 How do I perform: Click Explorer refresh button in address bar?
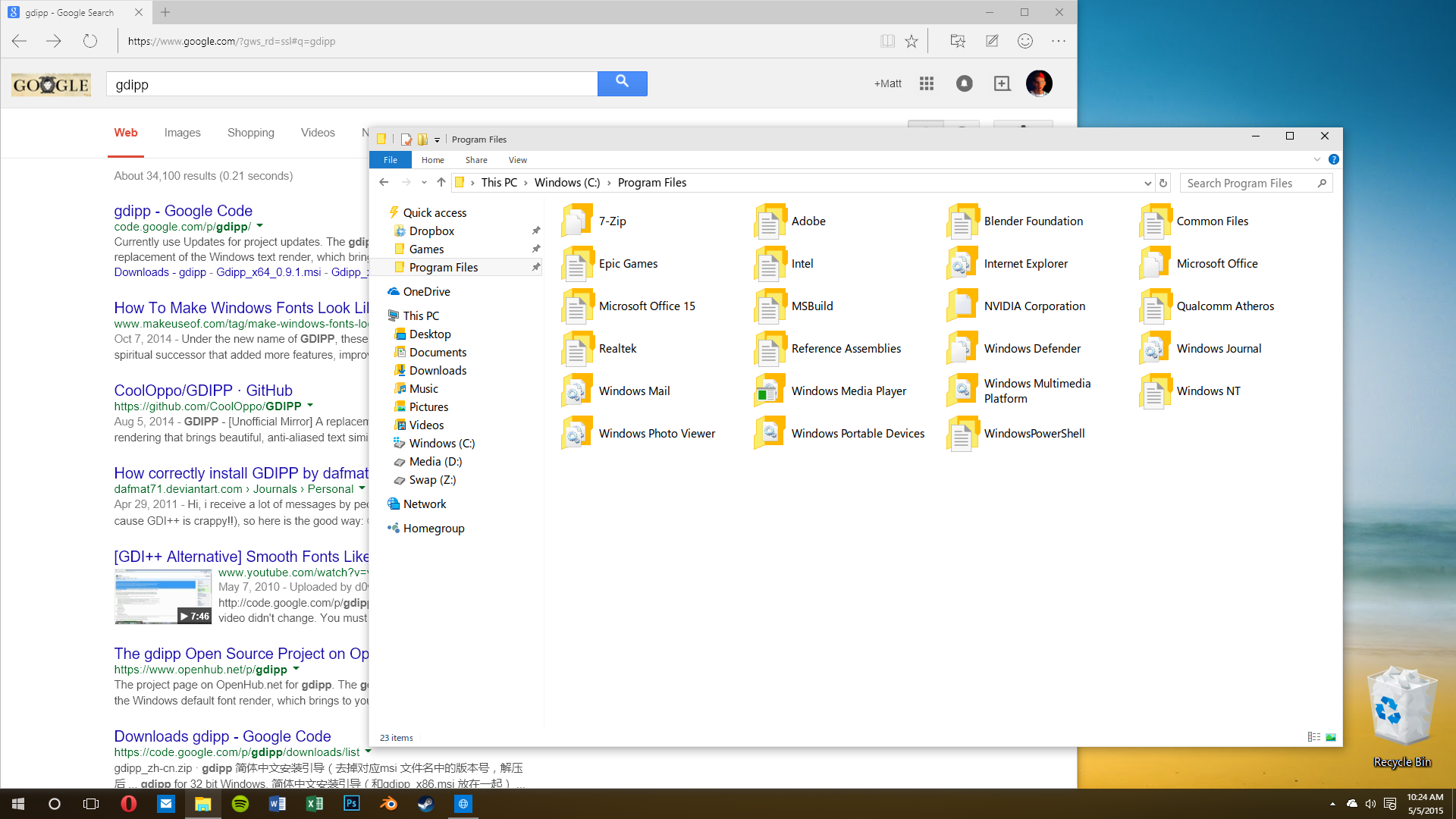tap(1163, 183)
